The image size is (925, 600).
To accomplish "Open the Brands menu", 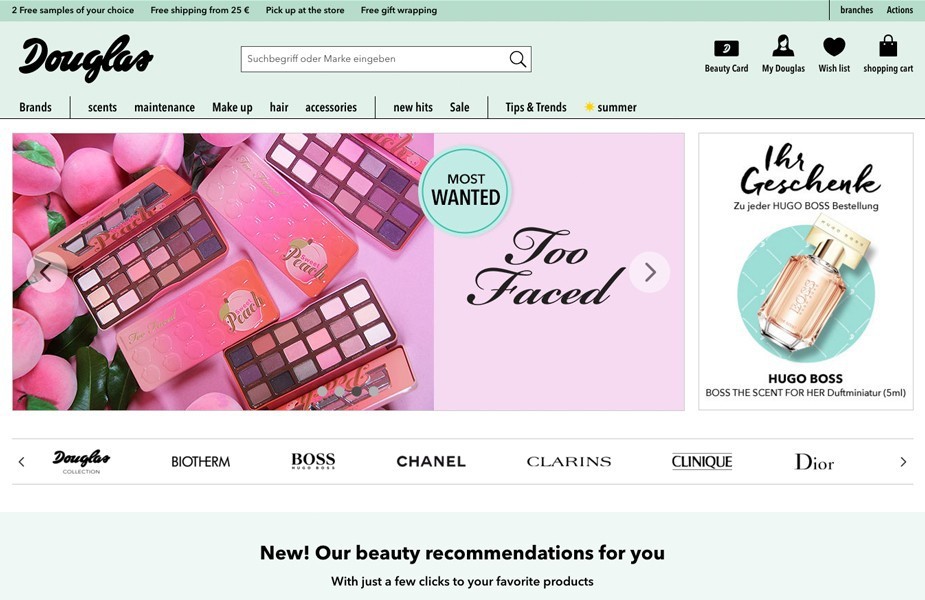I will pos(35,107).
